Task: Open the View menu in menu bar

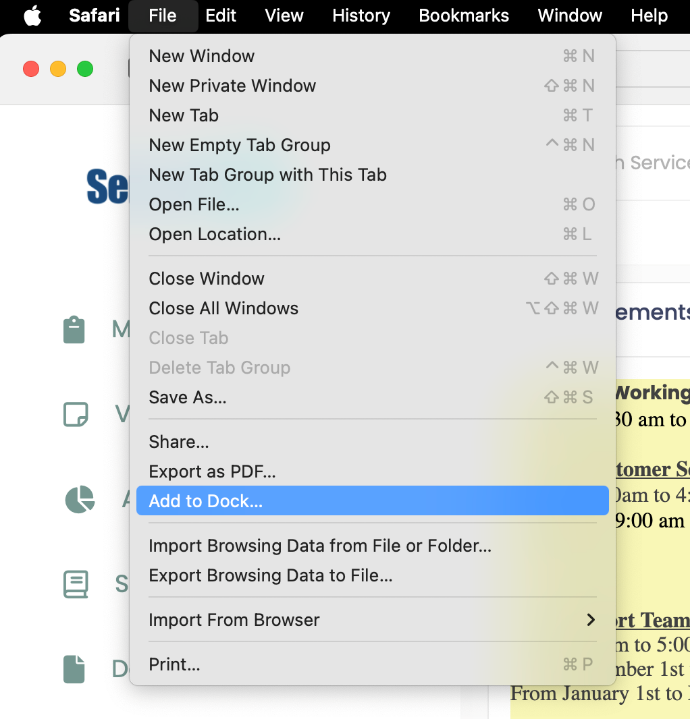Action: [x=284, y=15]
